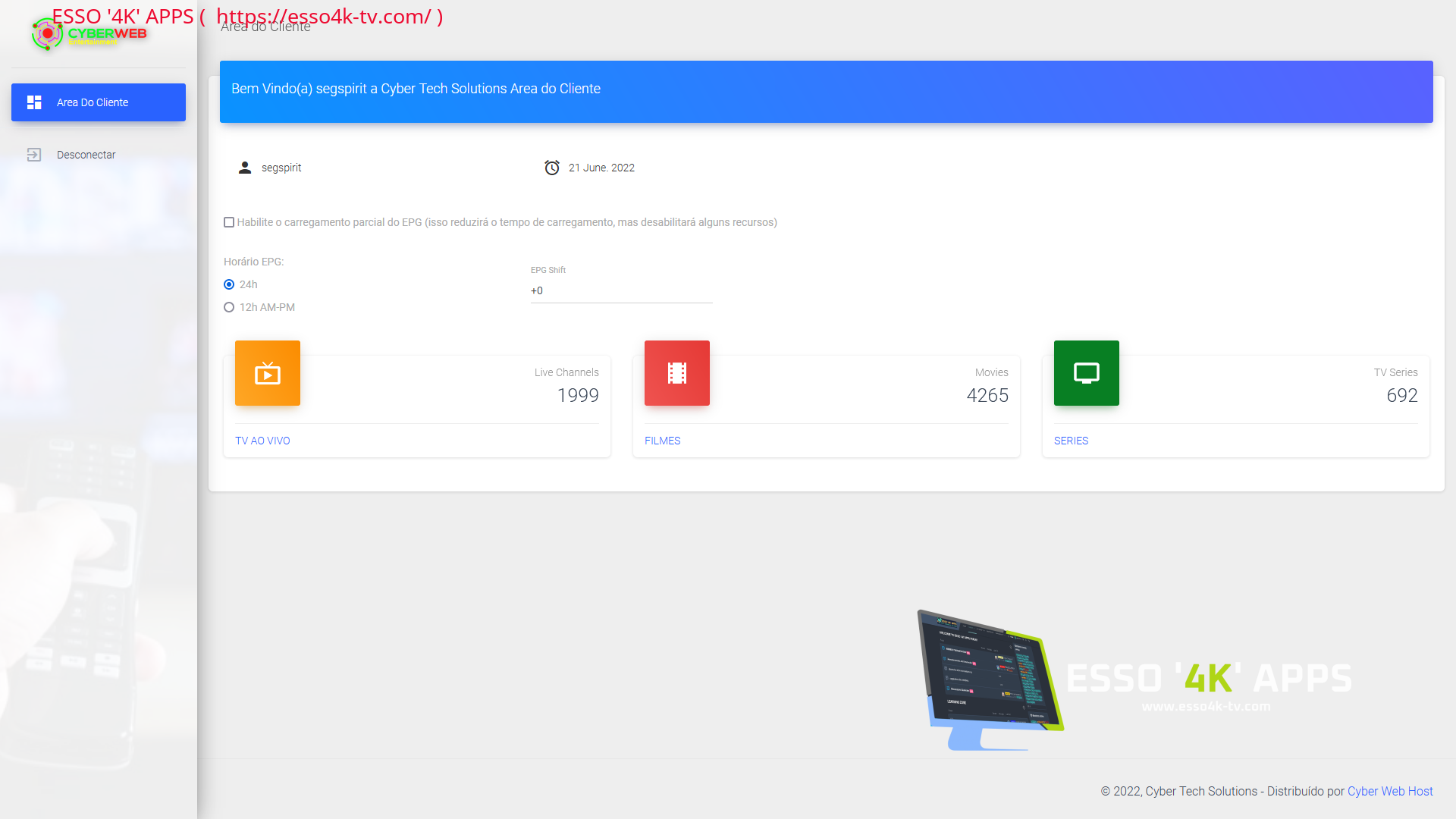Image resolution: width=1456 pixels, height=819 pixels.
Task: Click the user profile icon beside segspirit
Action: point(245,168)
